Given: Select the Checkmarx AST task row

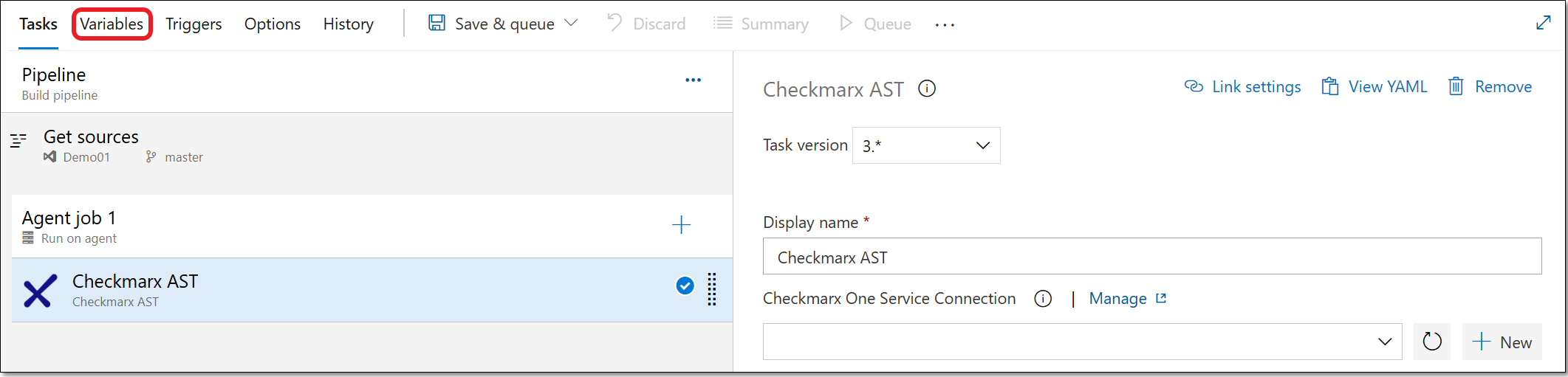Looking at the screenshot, I should click(372, 290).
